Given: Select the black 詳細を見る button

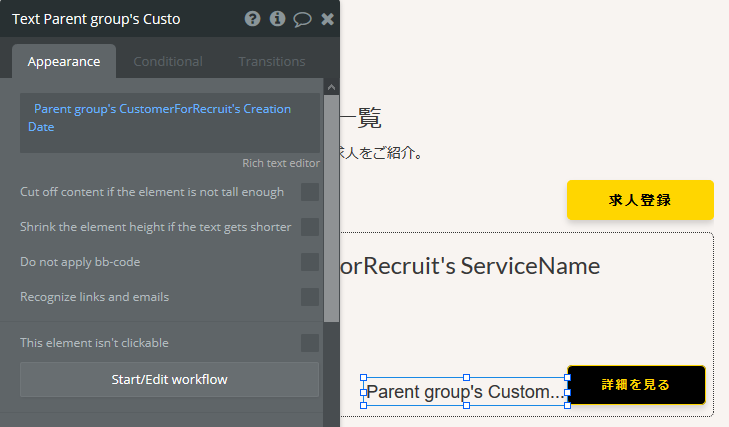Looking at the screenshot, I should (x=636, y=385).
